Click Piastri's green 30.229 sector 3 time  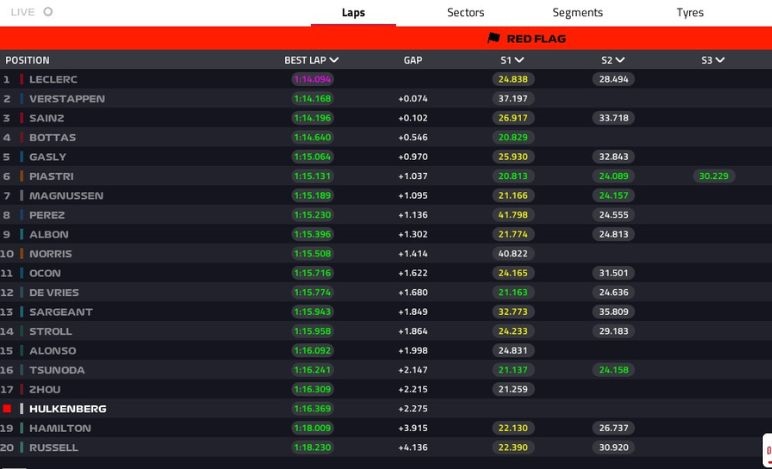pos(713,176)
